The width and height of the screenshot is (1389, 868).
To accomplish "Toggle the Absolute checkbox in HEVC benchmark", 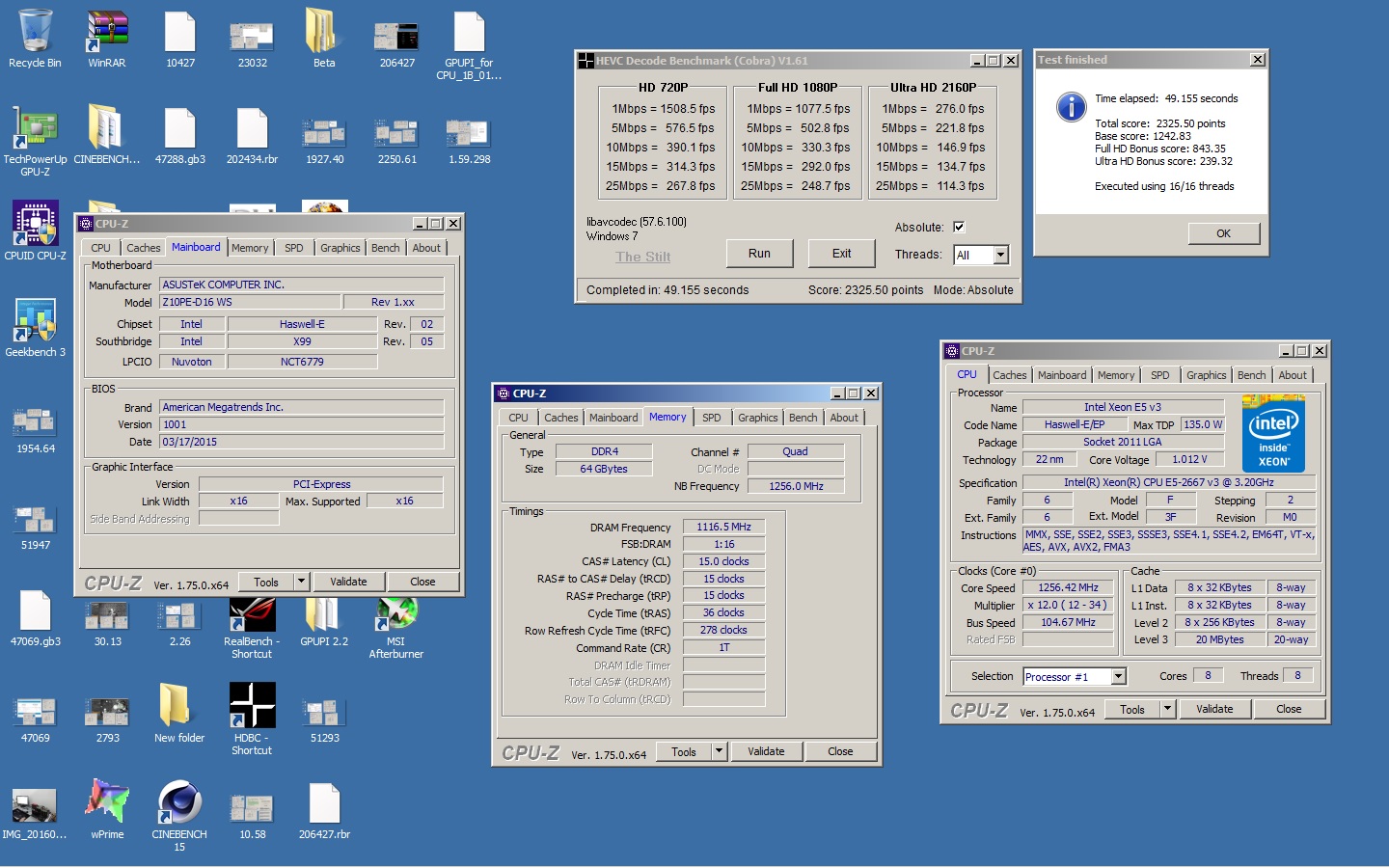I will pyautogui.click(x=959, y=228).
